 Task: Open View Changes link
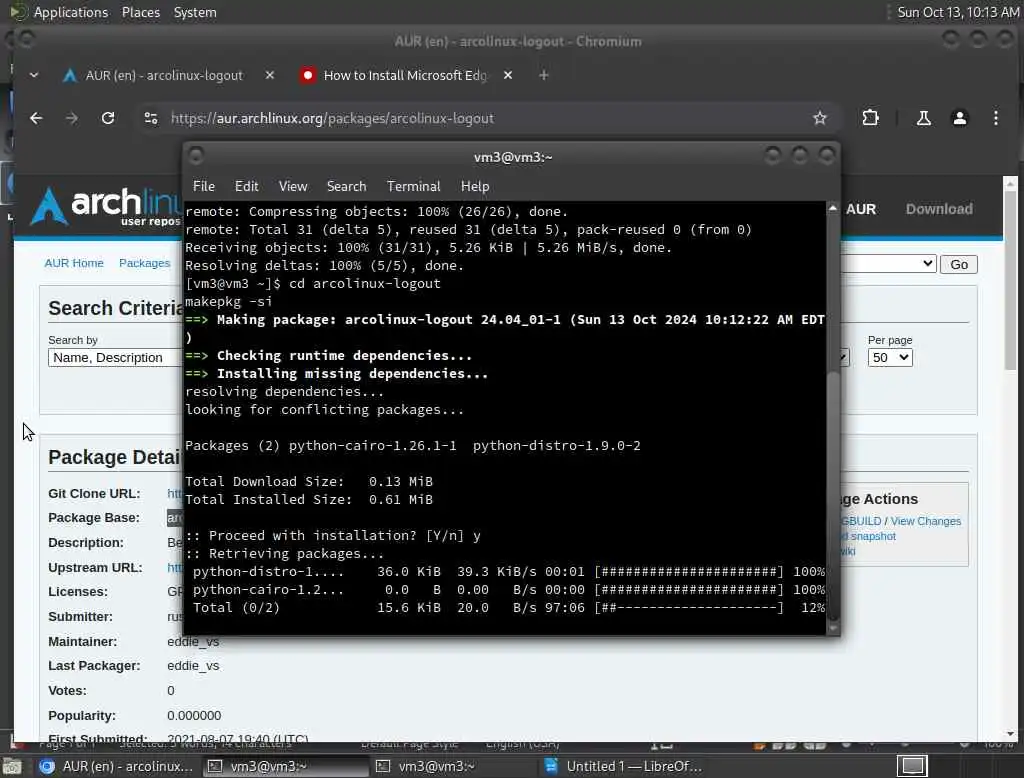pos(925,521)
